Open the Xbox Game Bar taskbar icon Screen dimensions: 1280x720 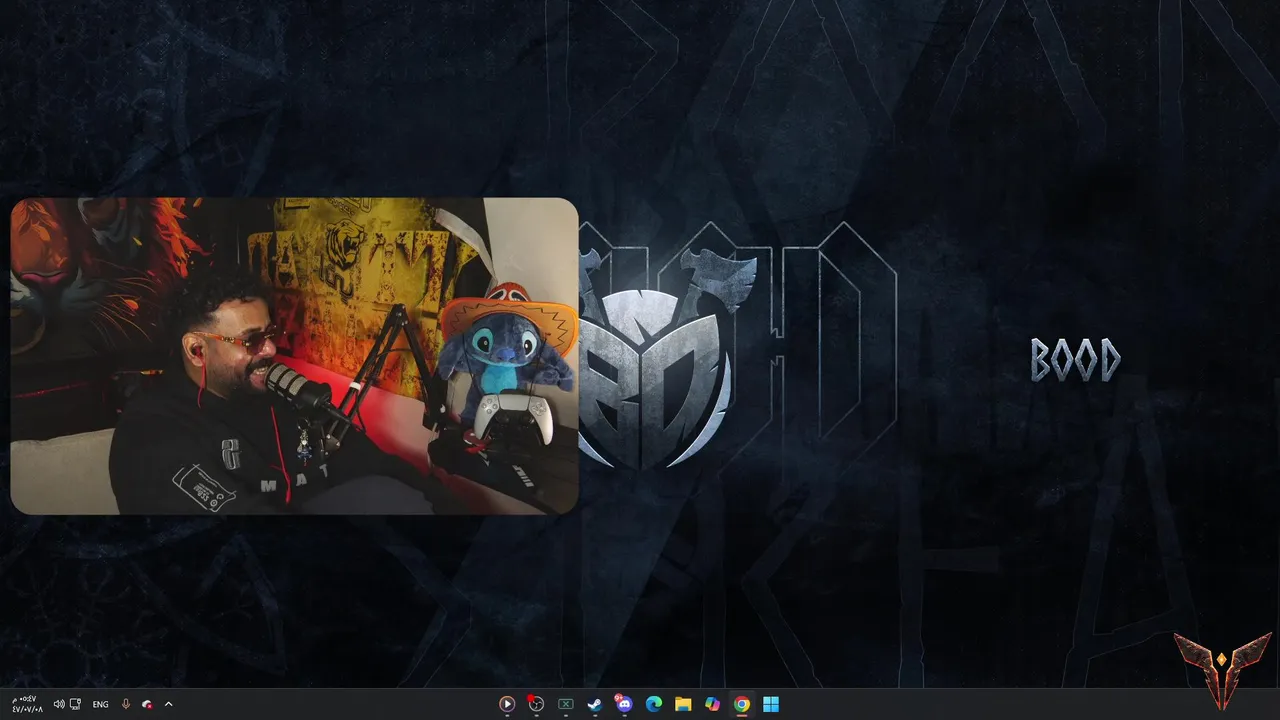(x=566, y=704)
